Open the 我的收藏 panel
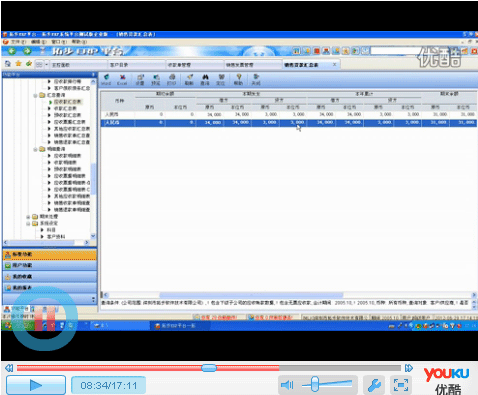Image resolution: width=478 pixels, height=395 pixels. pyautogui.click(x=50, y=277)
